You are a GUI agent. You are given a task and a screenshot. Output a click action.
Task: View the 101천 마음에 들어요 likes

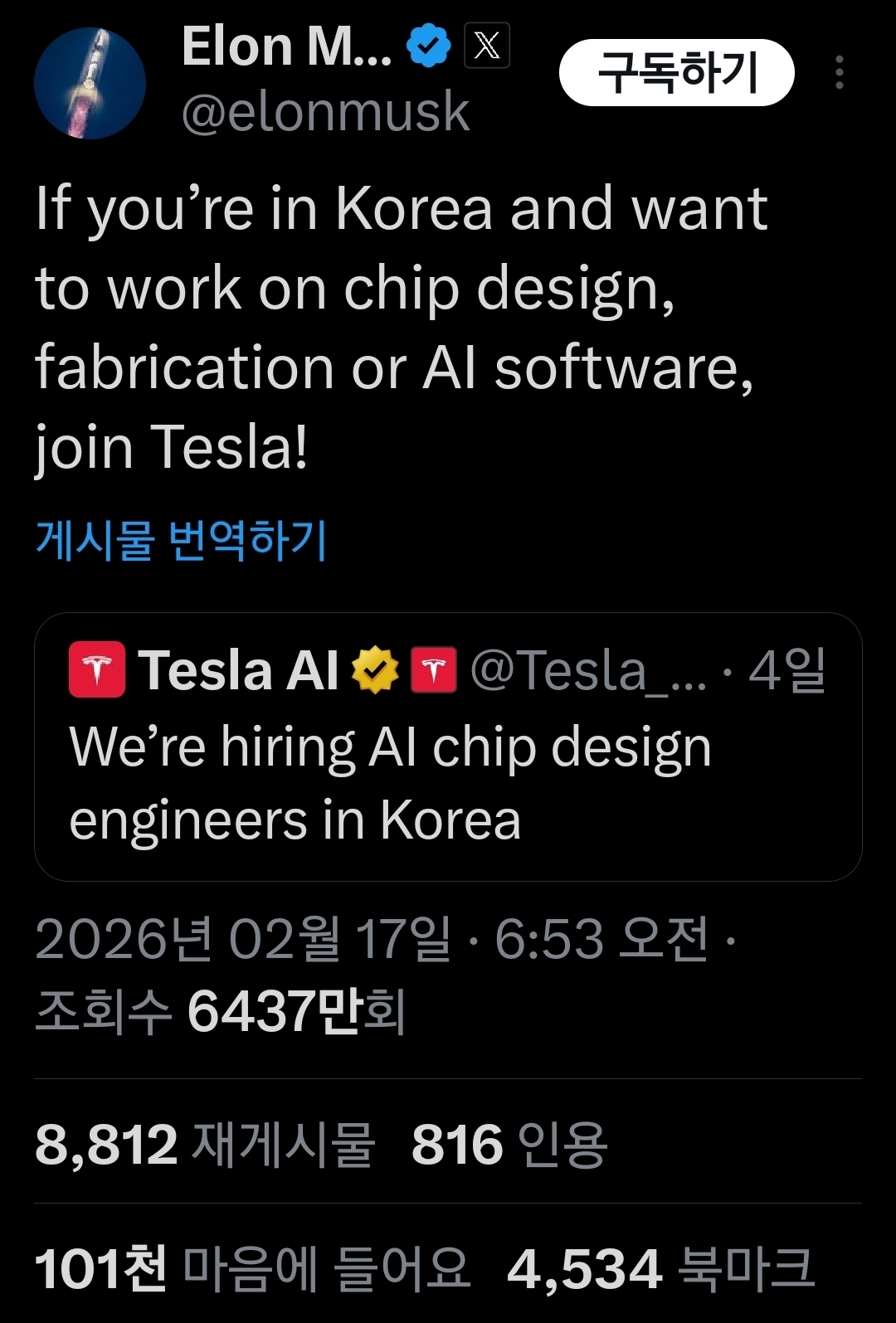[251, 1268]
